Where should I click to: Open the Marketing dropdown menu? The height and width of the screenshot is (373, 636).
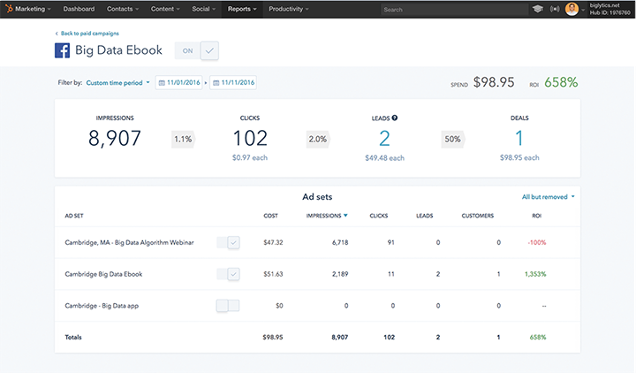tap(33, 9)
